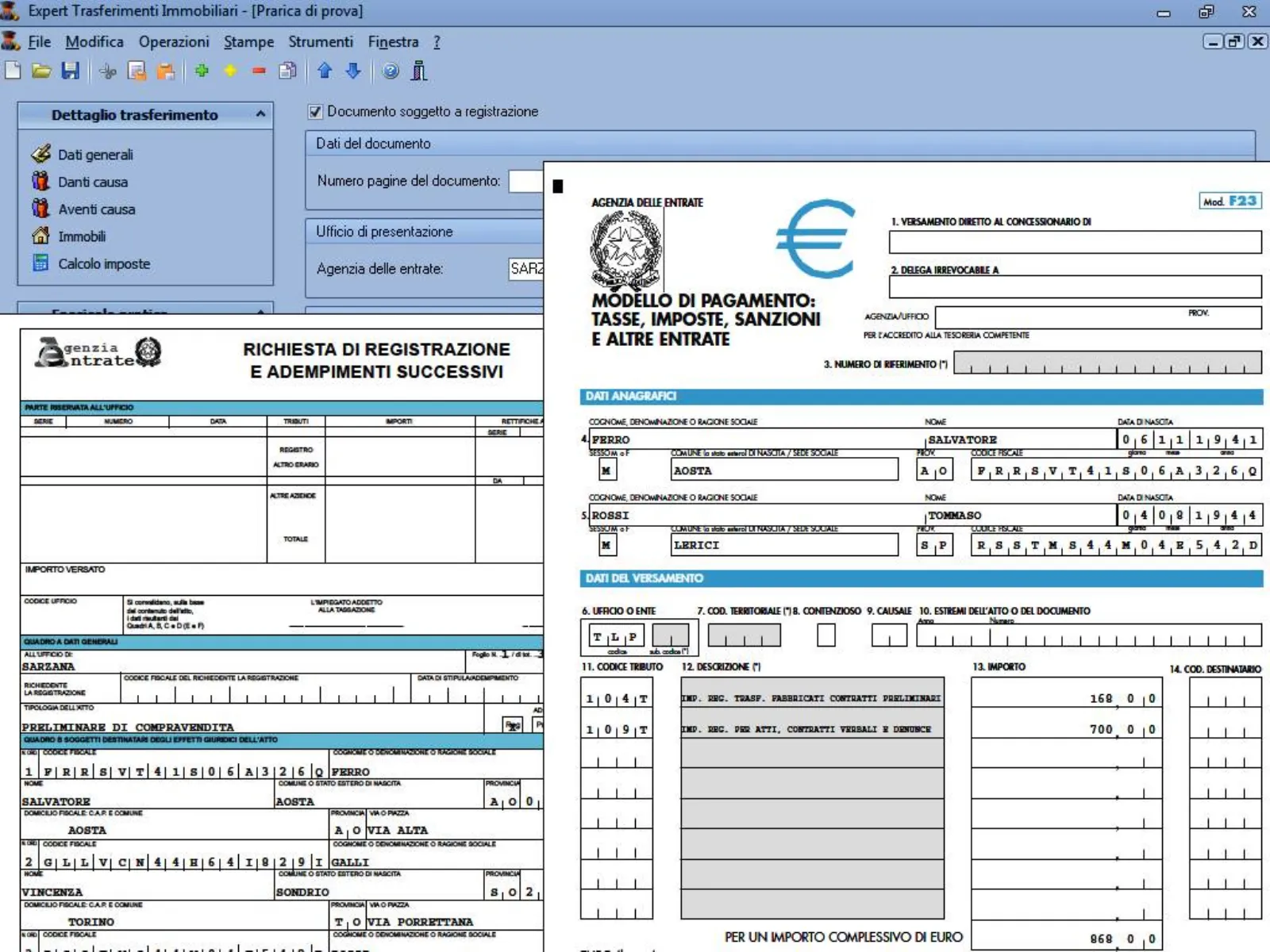Click the Mod. F23 label on form
1270x952 pixels.
coord(1230,202)
